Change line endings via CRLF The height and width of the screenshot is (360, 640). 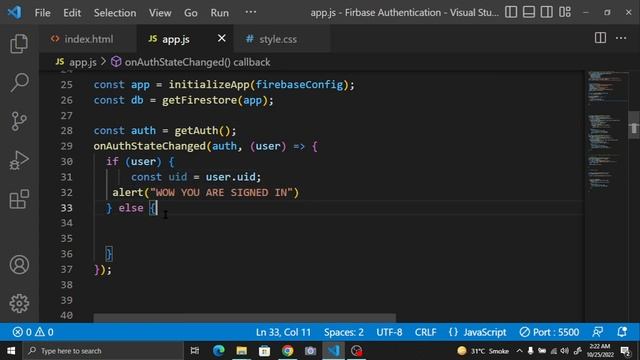click(425, 332)
